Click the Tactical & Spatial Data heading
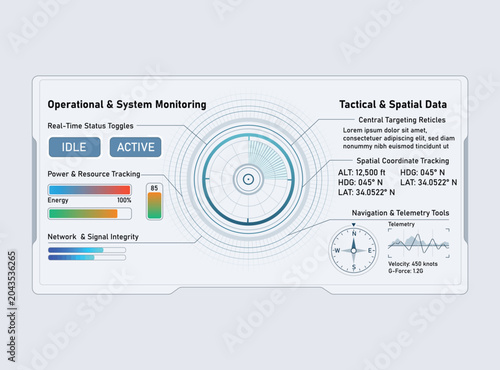This screenshot has width=500, height=370. (x=393, y=104)
